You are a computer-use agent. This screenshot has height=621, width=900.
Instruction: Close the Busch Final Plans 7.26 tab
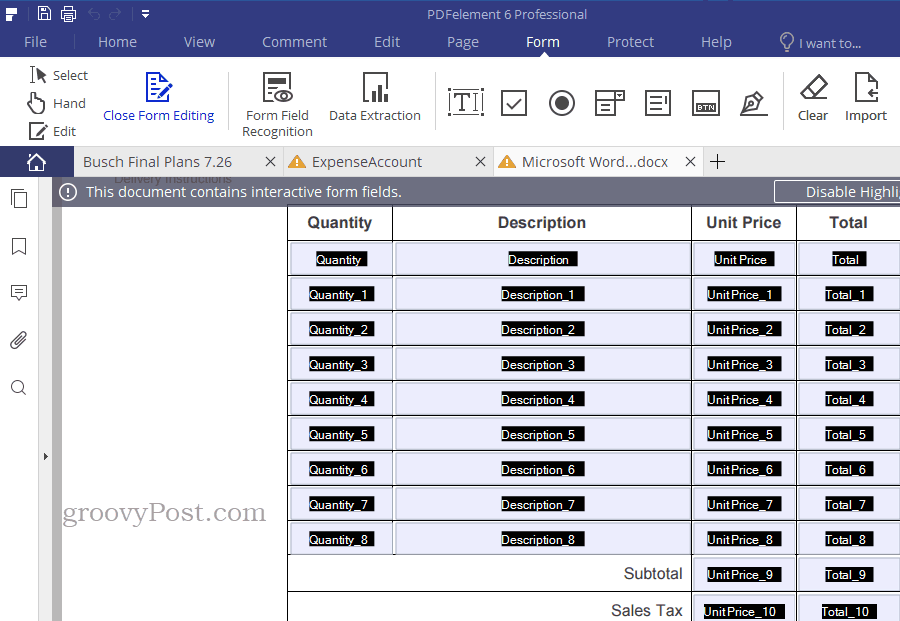(x=270, y=162)
